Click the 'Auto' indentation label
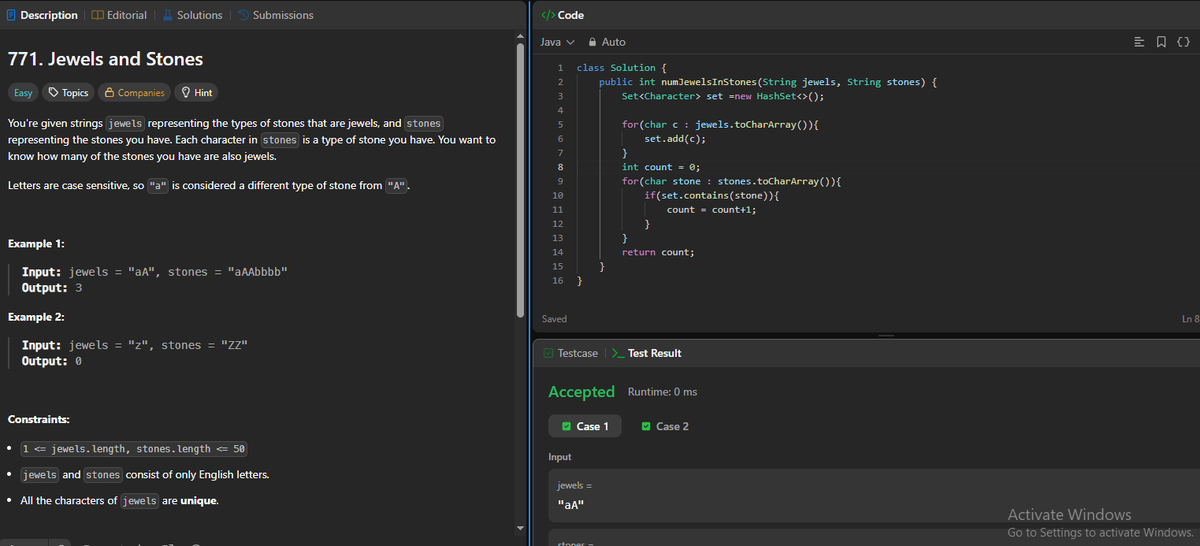The width and height of the screenshot is (1200, 546). point(614,42)
